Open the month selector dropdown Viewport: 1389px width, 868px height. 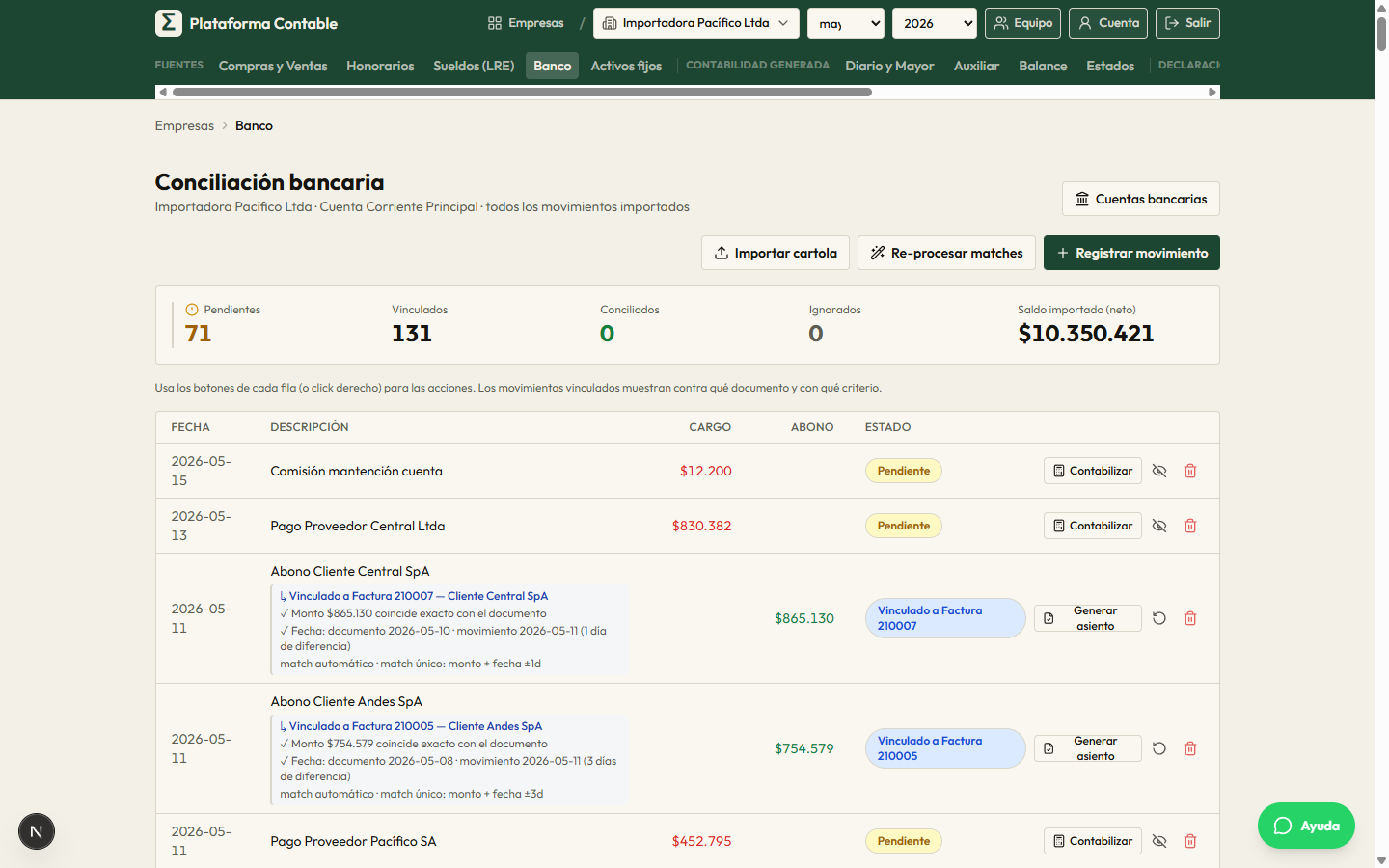pos(846,23)
